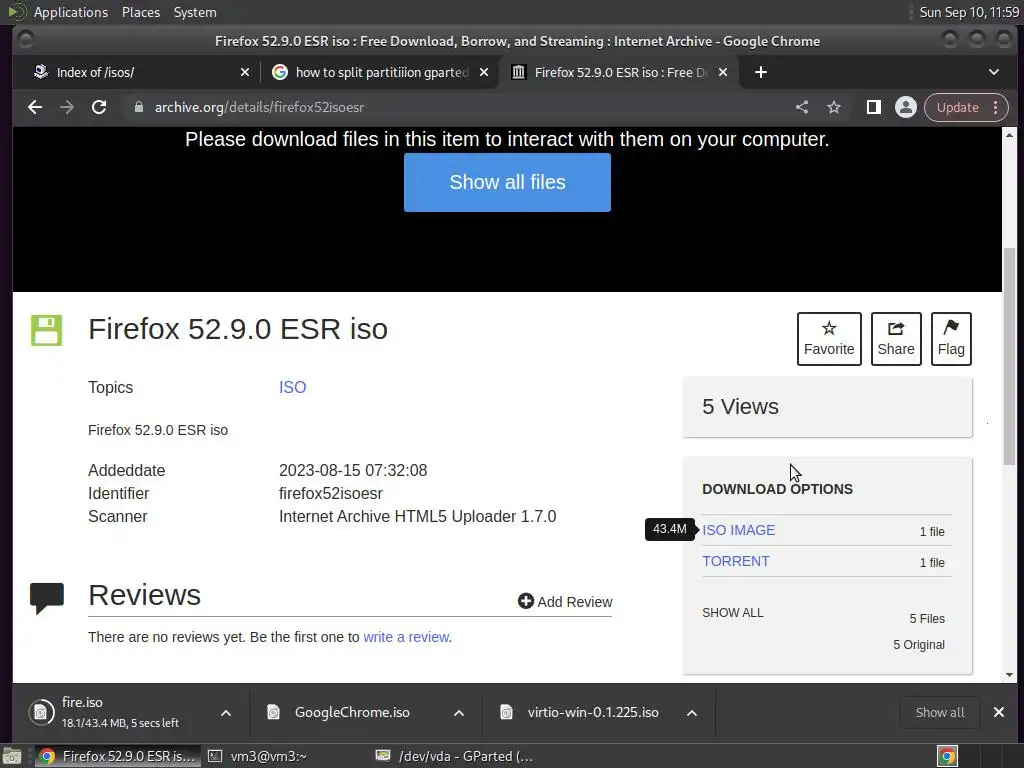
Task: Open a new tab with the plus icon
Action: tap(761, 72)
